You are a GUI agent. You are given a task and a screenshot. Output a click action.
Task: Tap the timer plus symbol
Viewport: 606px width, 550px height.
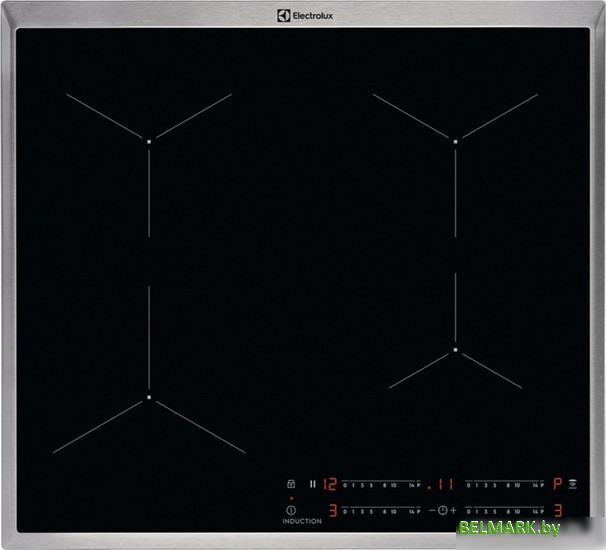coord(452,511)
